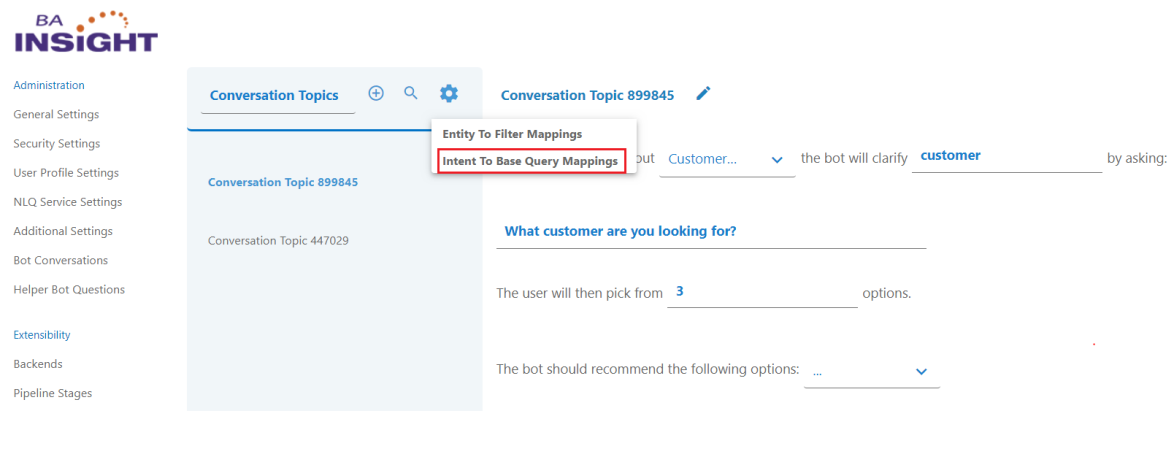Open Bot Conversations in sidebar
The image size is (1174, 473).
coord(61,261)
